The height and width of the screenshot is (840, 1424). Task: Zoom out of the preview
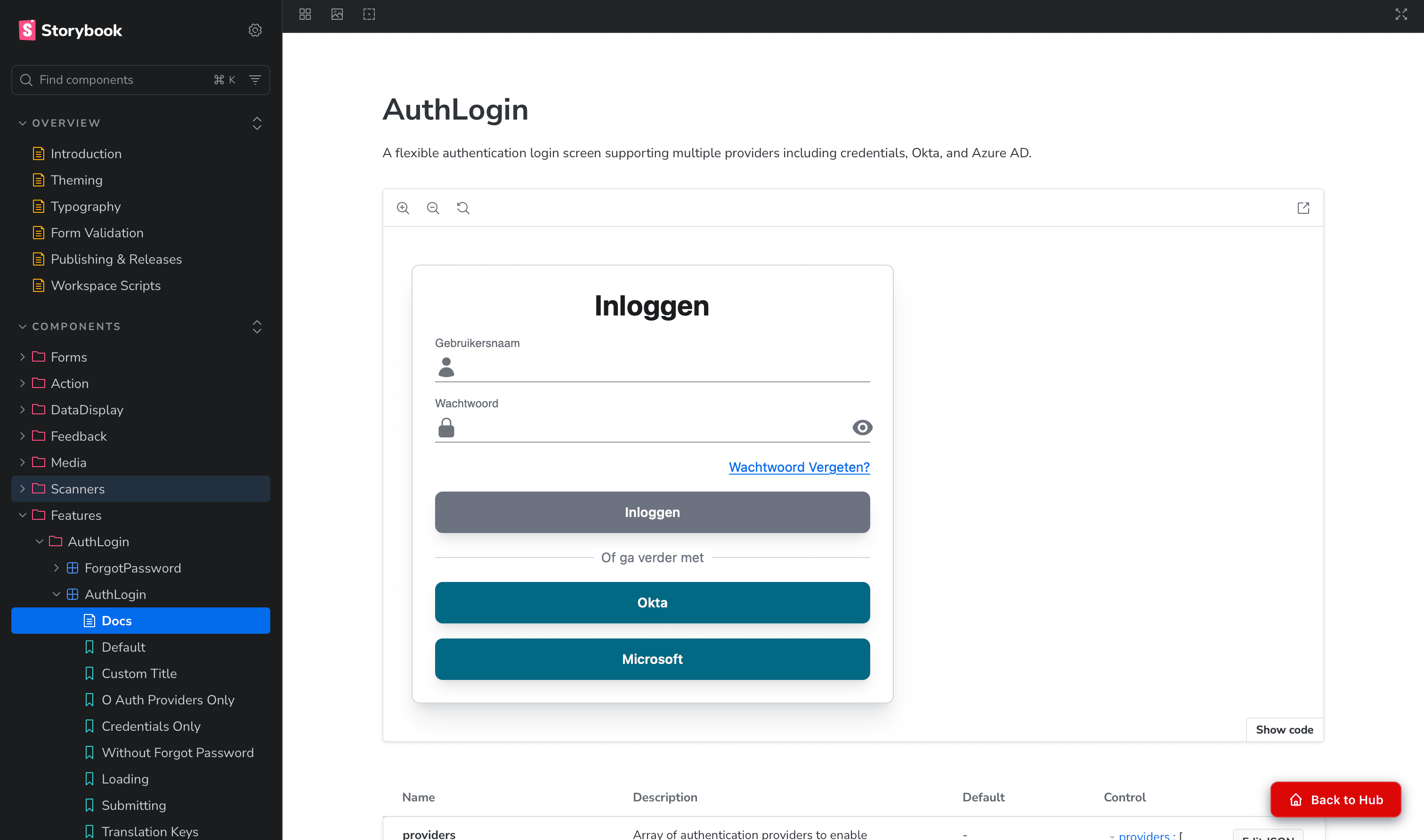433,208
